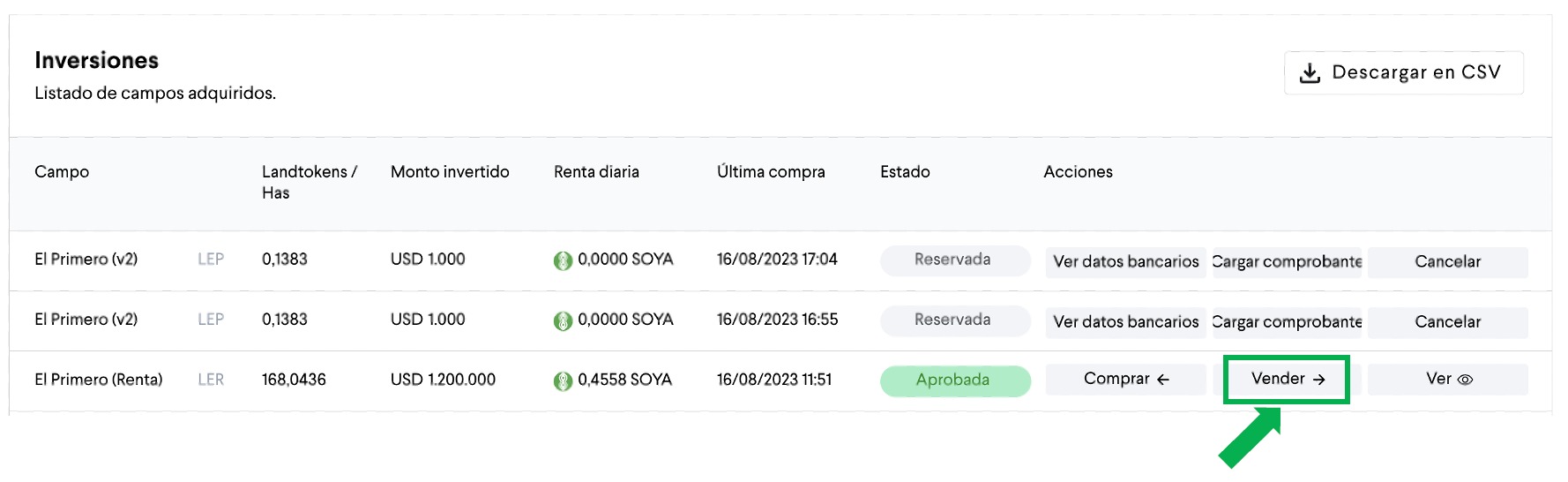
Task: Click the left arrow icon on Comprar
Action: (1162, 380)
